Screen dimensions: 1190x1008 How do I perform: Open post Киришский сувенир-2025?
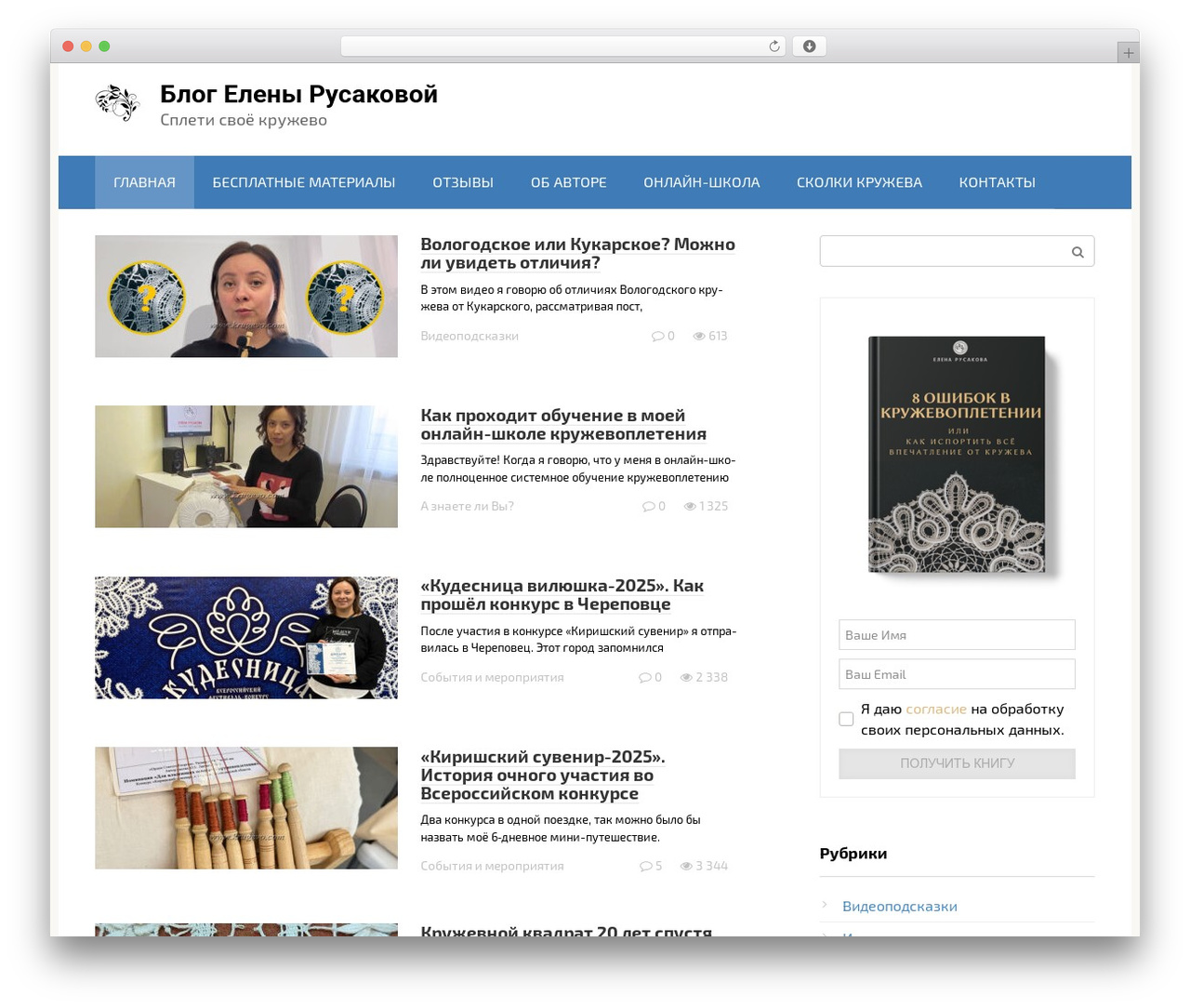tap(543, 775)
